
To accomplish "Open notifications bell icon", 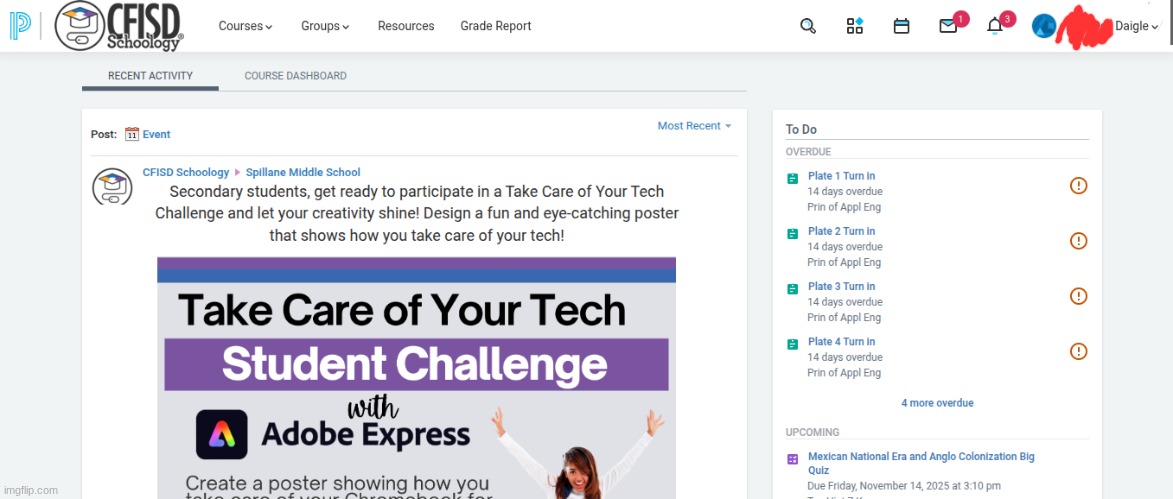I will (994, 27).
